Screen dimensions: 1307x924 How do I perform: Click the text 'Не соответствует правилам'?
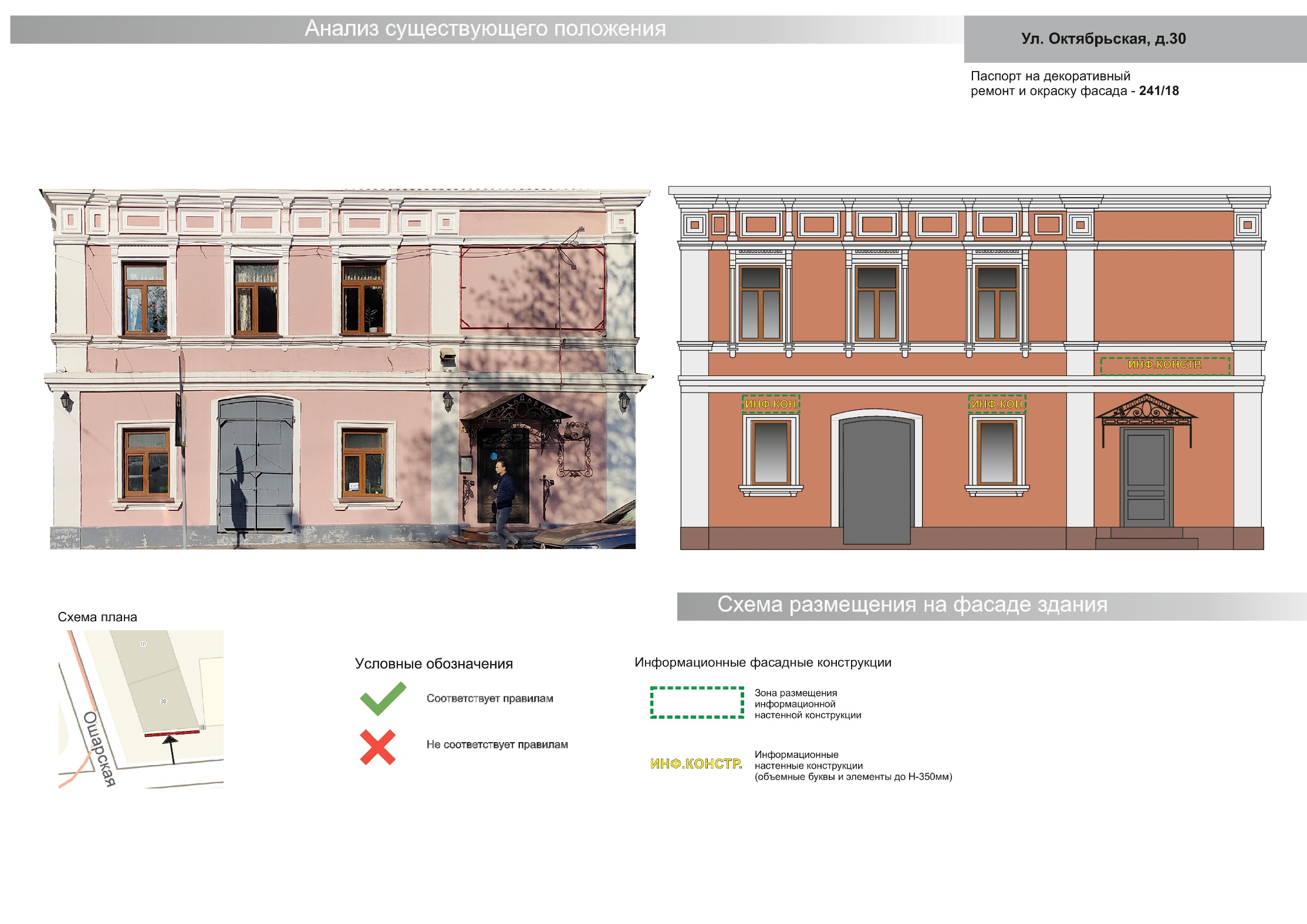pyautogui.click(x=497, y=744)
